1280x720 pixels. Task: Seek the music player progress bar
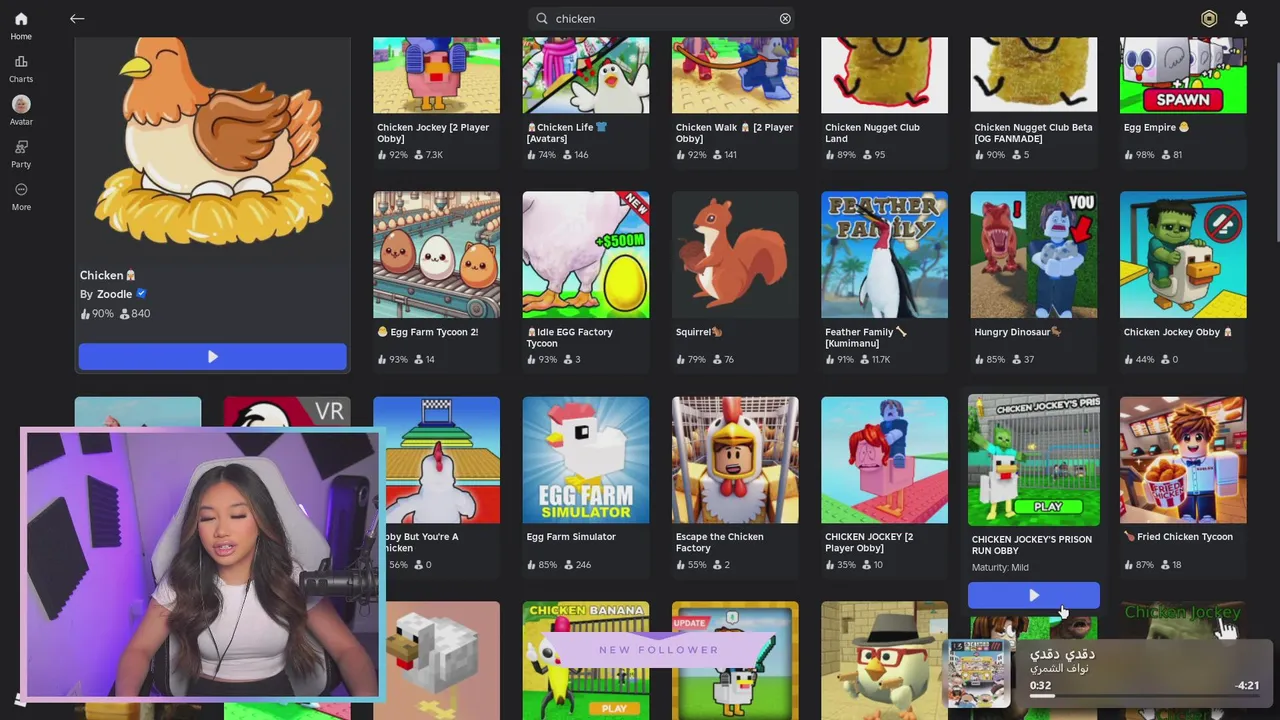[x=1144, y=695]
